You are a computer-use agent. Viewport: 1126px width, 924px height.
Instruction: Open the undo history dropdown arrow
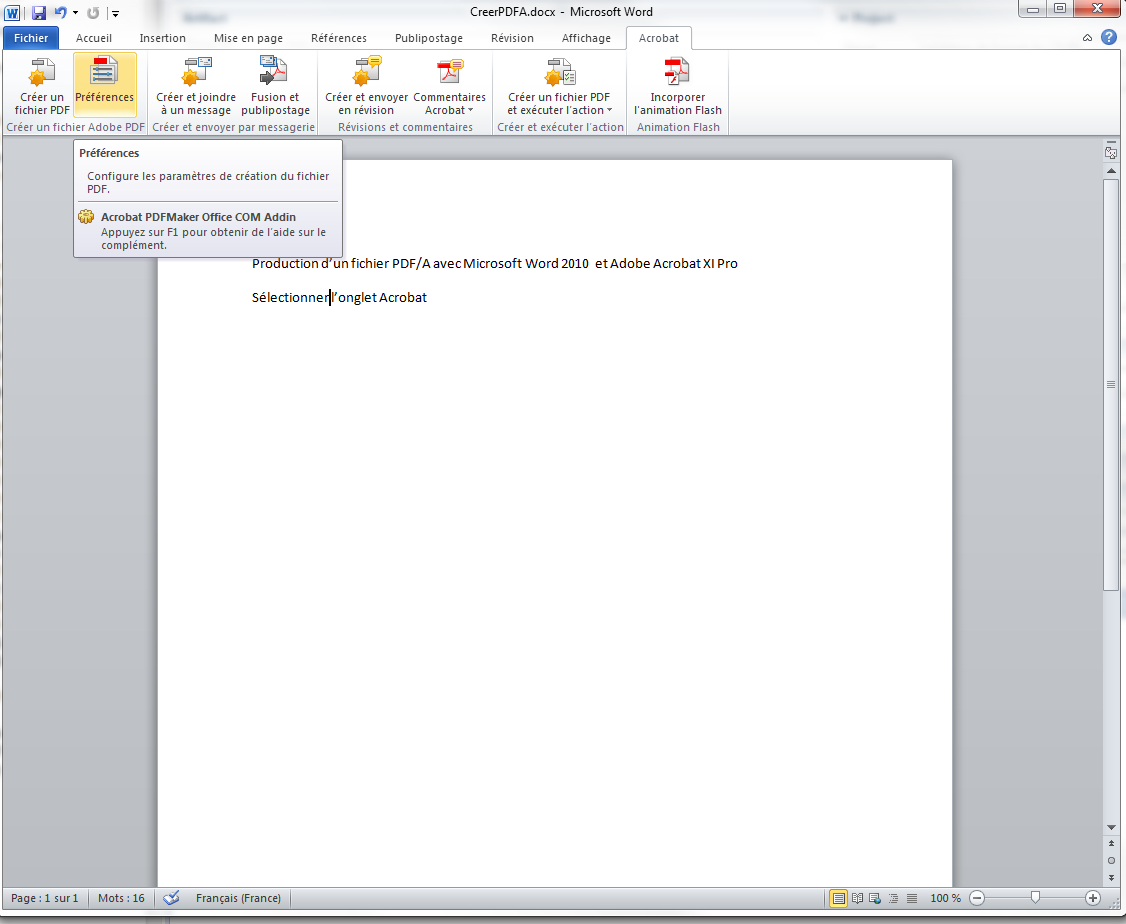click(x=75, y=13)
